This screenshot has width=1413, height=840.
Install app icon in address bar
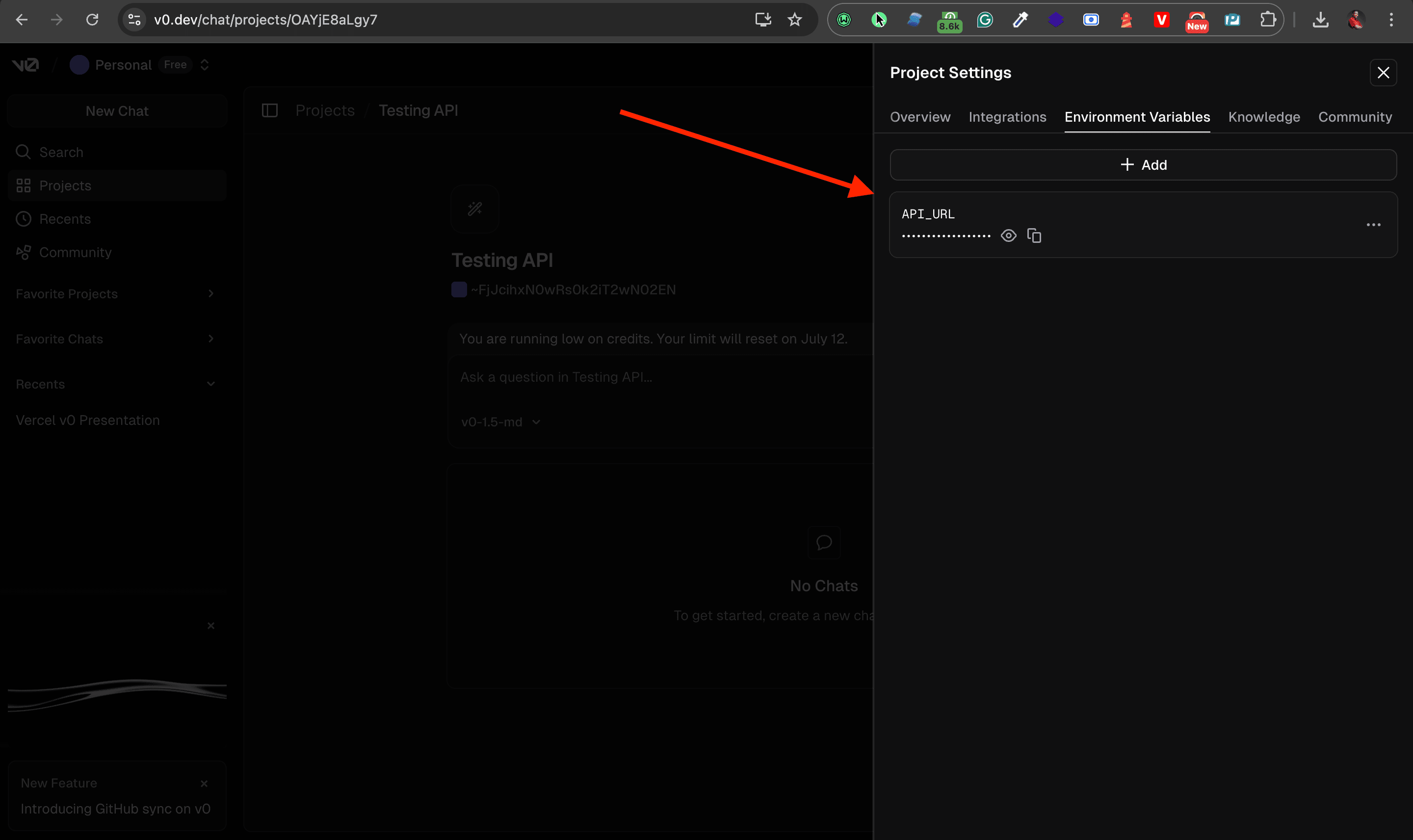pyautogui.click(x=763, y=20)
